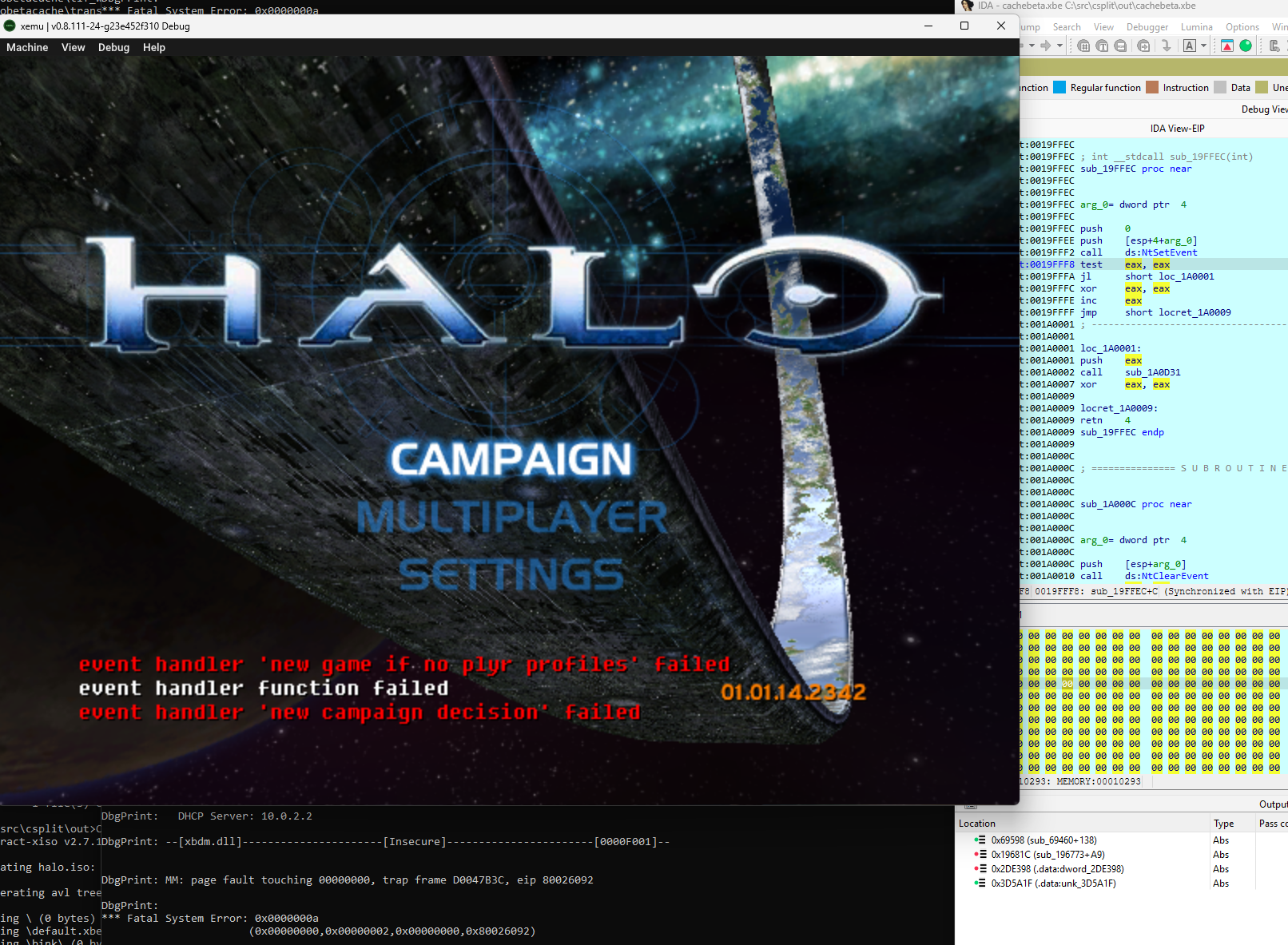Open the forward arrow history dropdown
This screenshot has width=1288, height=945.
[x=1059, y=46]
